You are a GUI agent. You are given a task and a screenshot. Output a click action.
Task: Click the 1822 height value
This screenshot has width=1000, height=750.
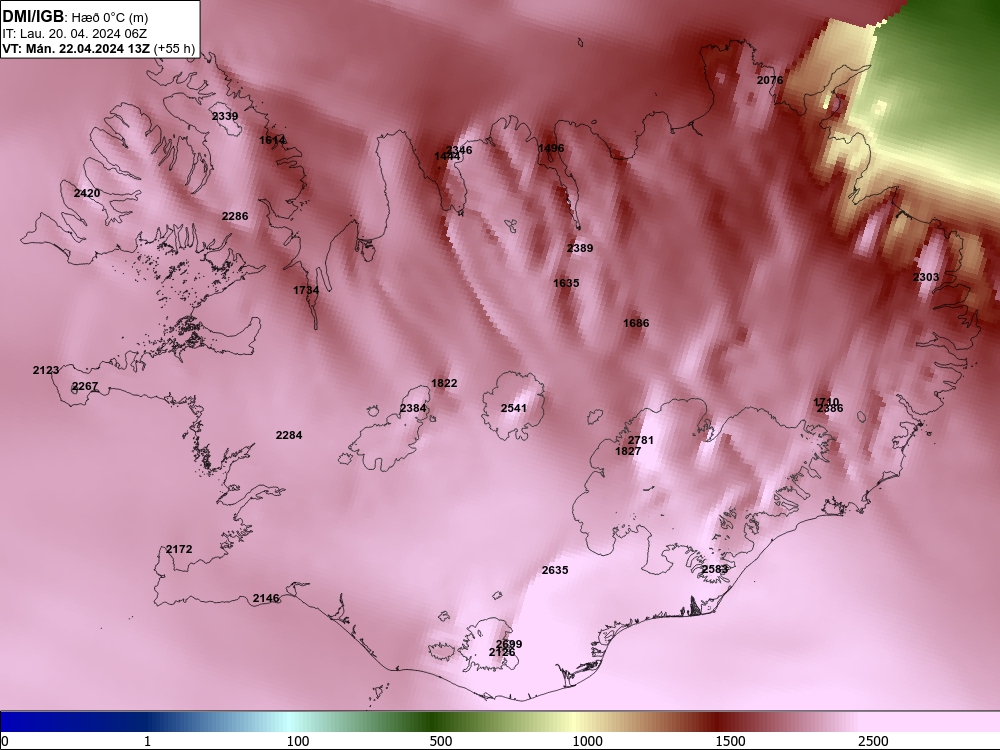[x=444, y=383]
